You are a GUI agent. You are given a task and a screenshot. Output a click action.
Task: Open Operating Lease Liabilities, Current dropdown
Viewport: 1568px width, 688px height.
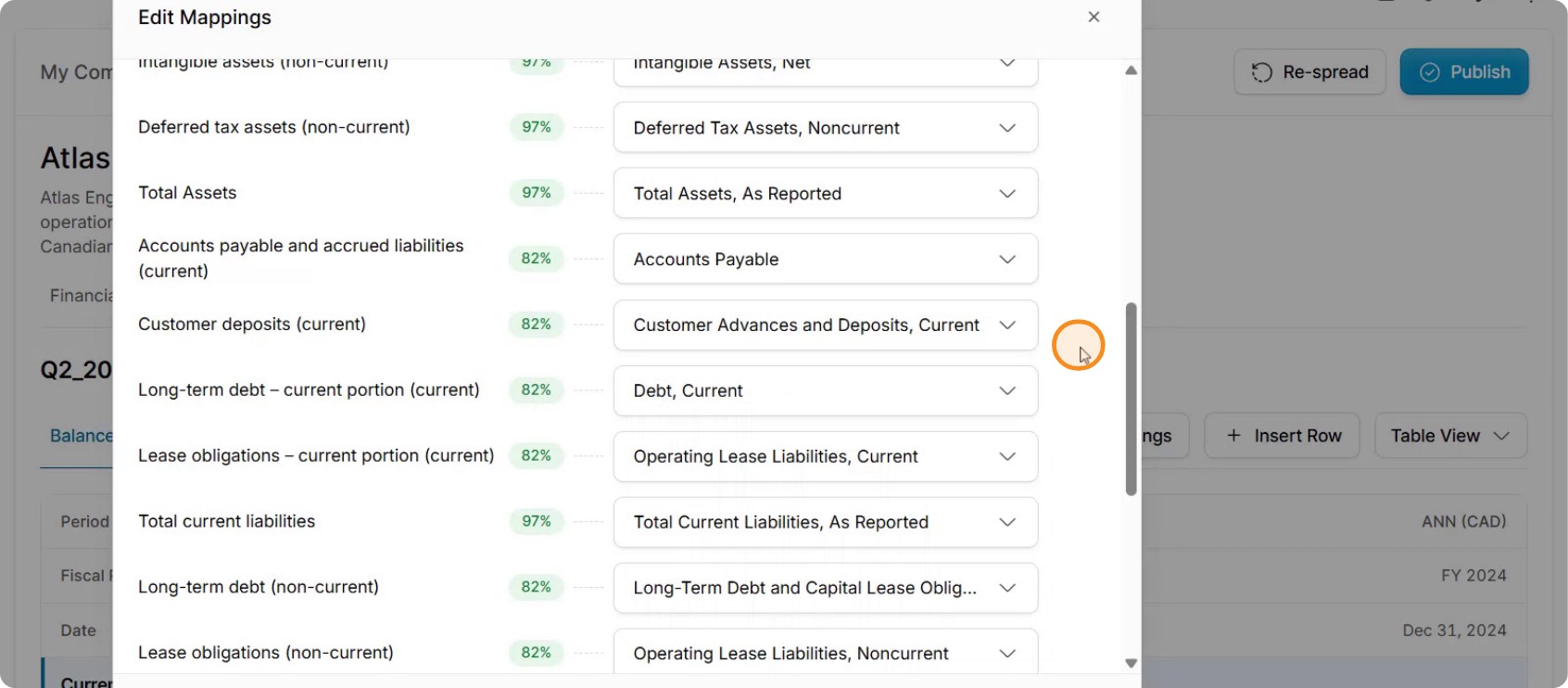click(x=825, y=456)
